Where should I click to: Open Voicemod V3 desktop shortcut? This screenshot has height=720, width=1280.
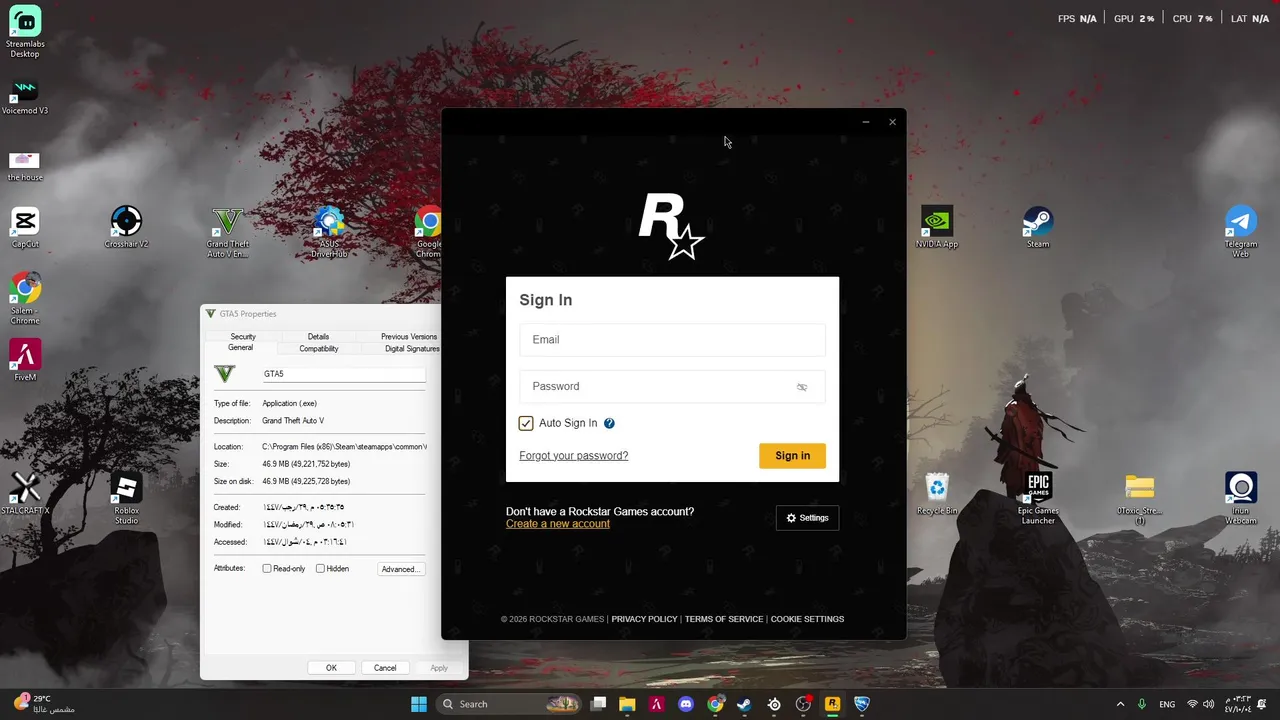[25, 98]
